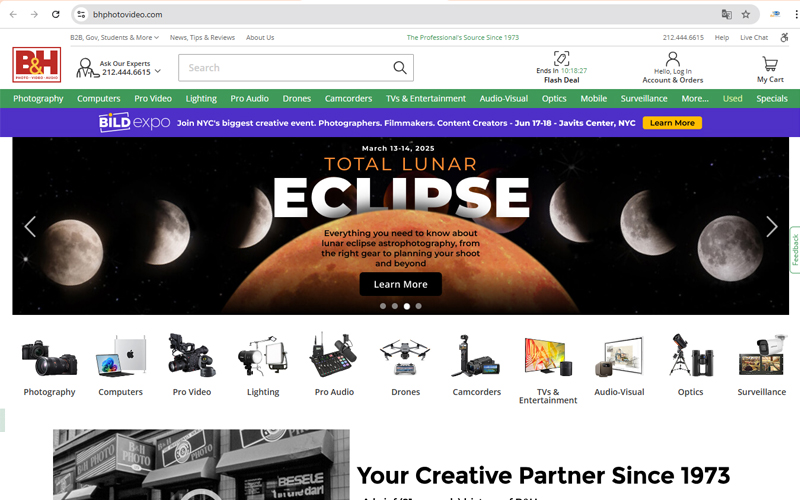This screenshot has width=800, height=500.
Task: Open TVs & Entertainment category image
Action: coord(548,357)
